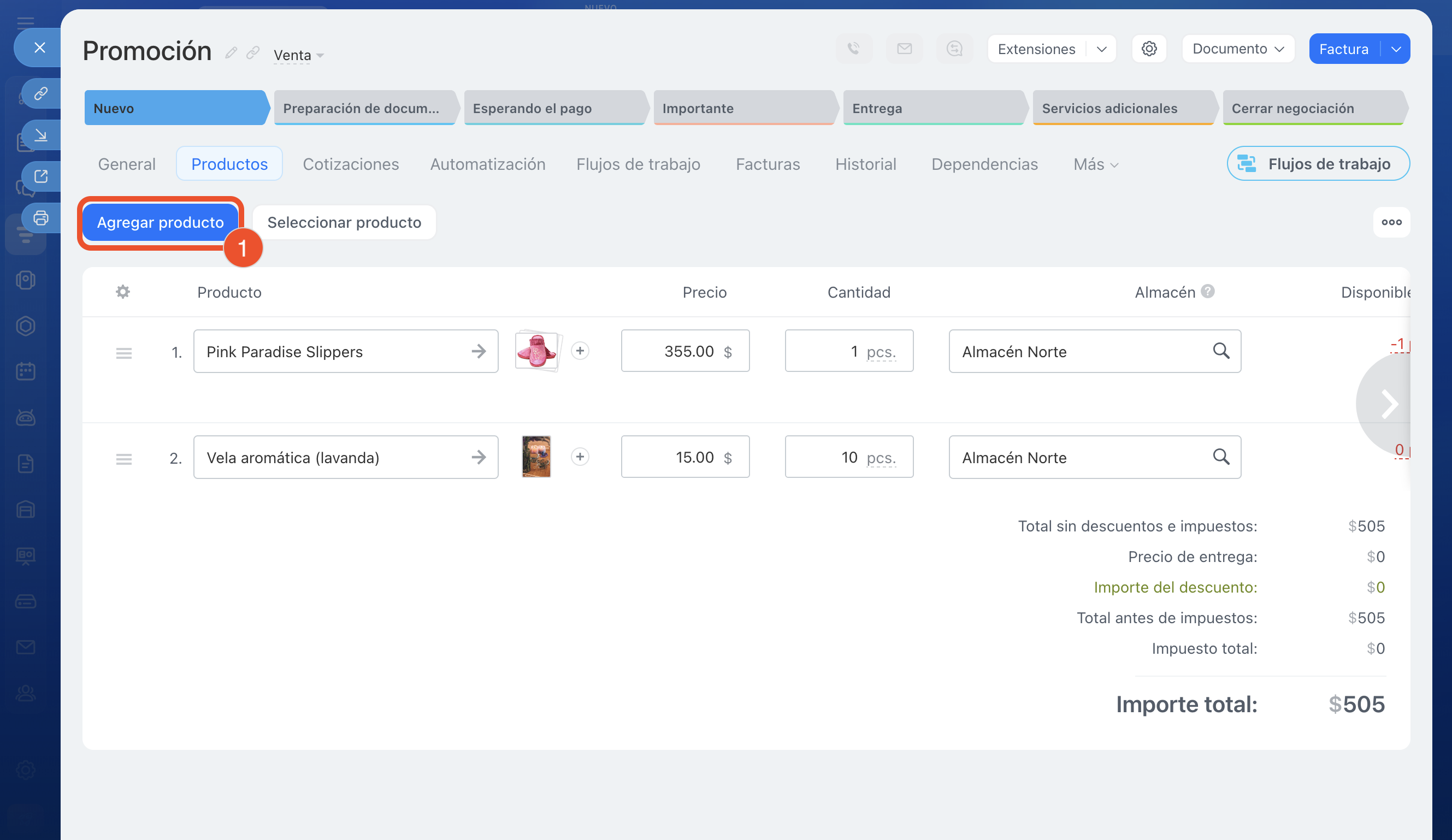Click the Agregar producto button
This screenshot has height=840, width=1452.
click(160, 222)
